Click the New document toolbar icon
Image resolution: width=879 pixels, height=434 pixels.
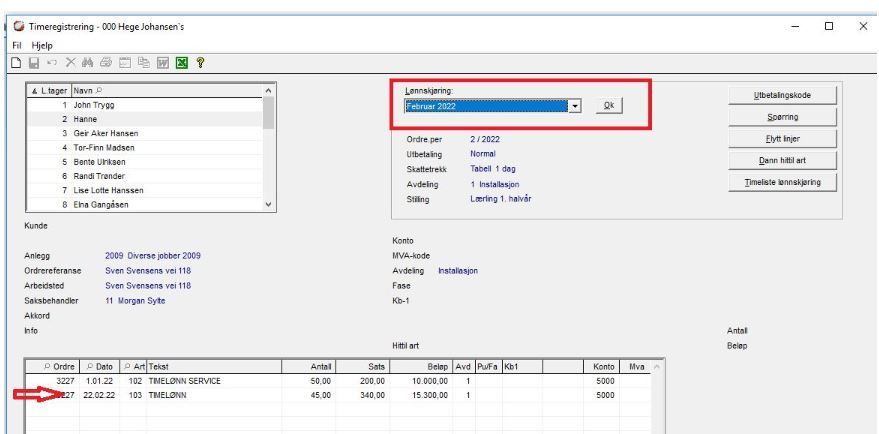pos(17,63)
